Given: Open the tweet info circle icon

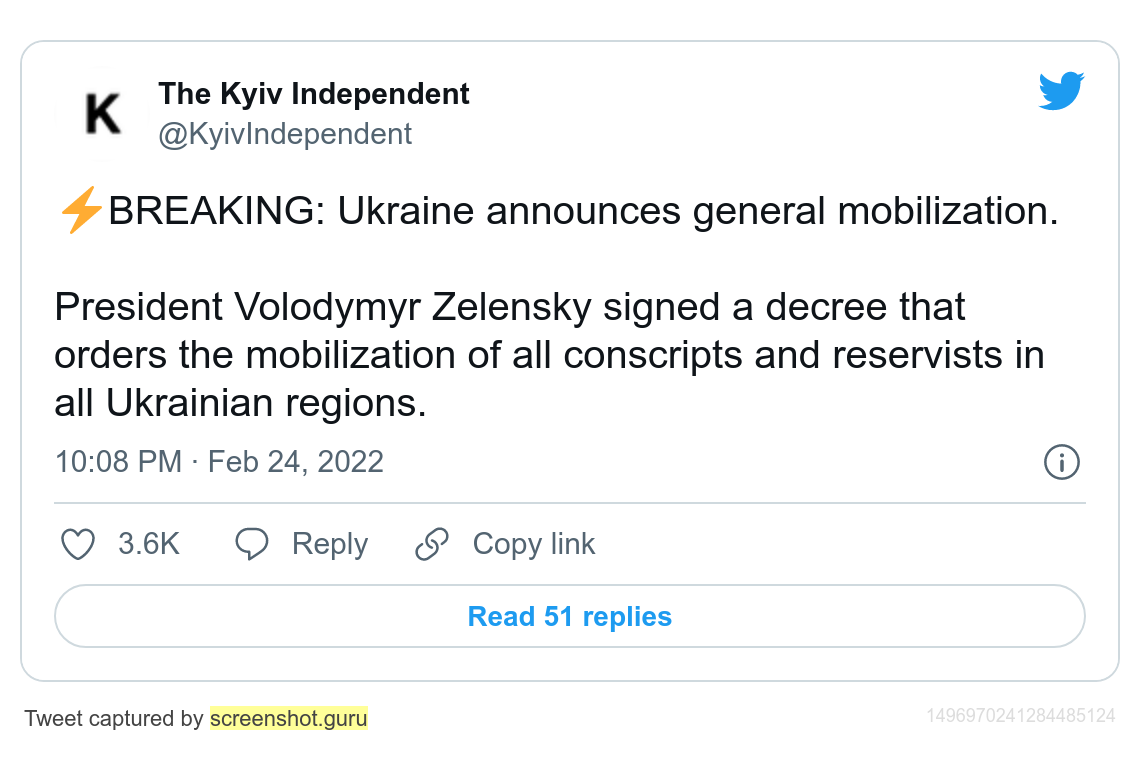Looking at the screenshot, I should 1061,462.
